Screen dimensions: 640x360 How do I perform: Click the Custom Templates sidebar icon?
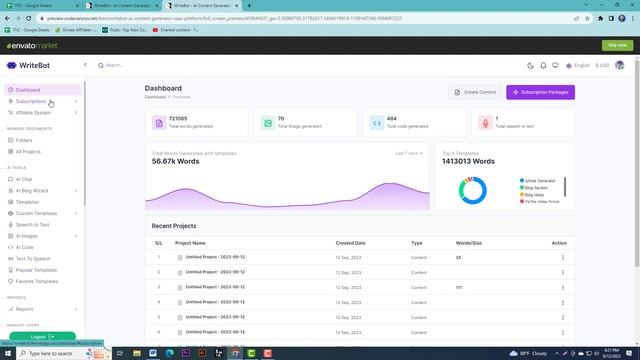click(x=11, y=213)
